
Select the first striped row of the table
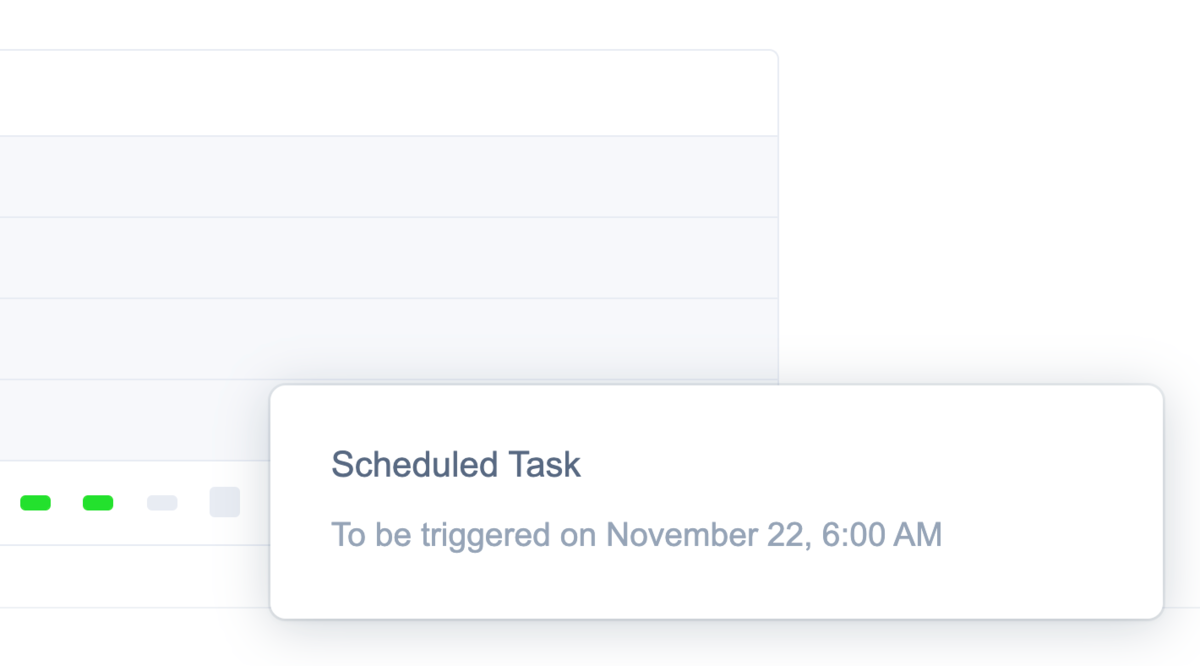pos(390,176)
